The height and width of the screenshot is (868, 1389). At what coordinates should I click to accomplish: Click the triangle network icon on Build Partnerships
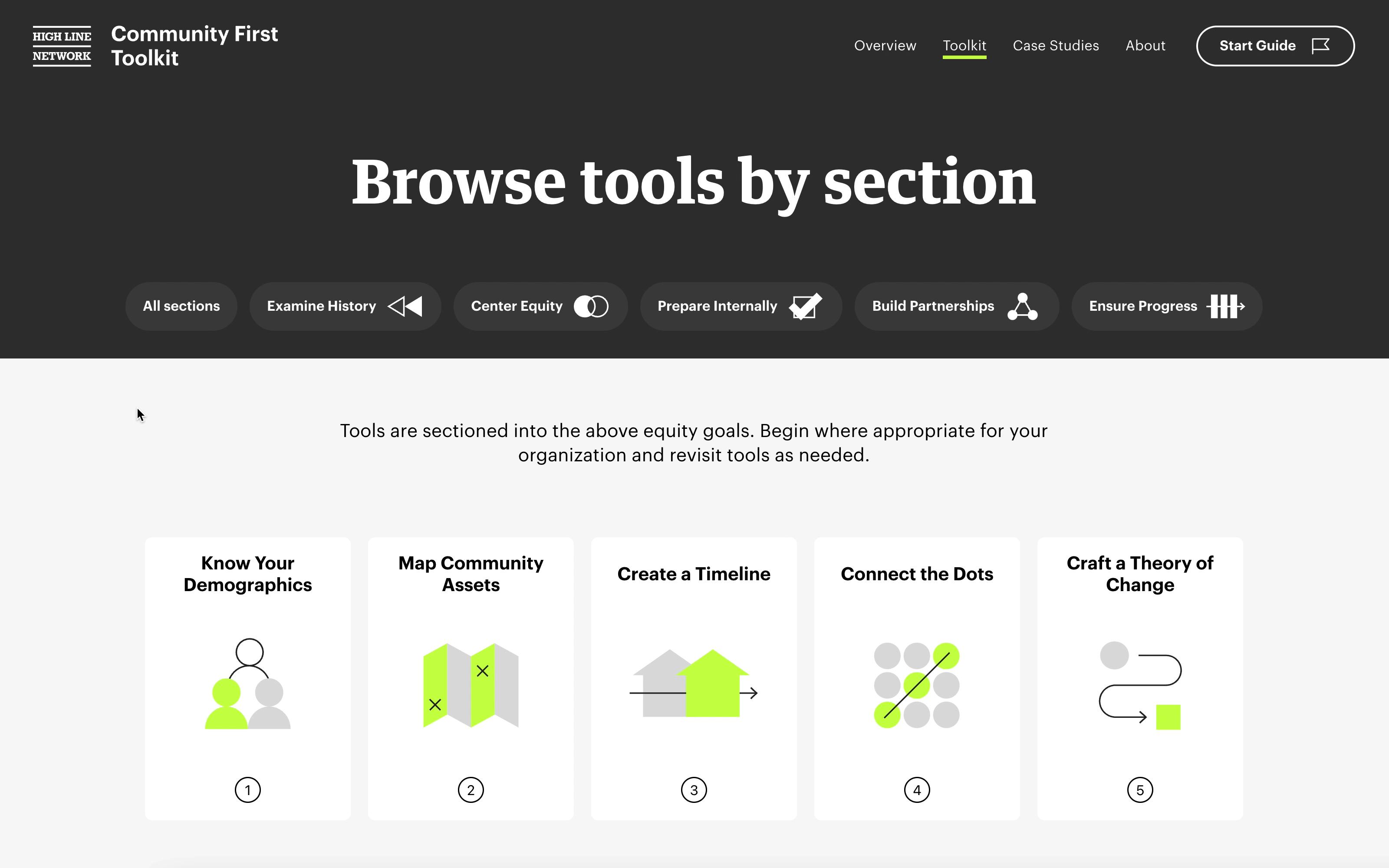pos(1022,306)
